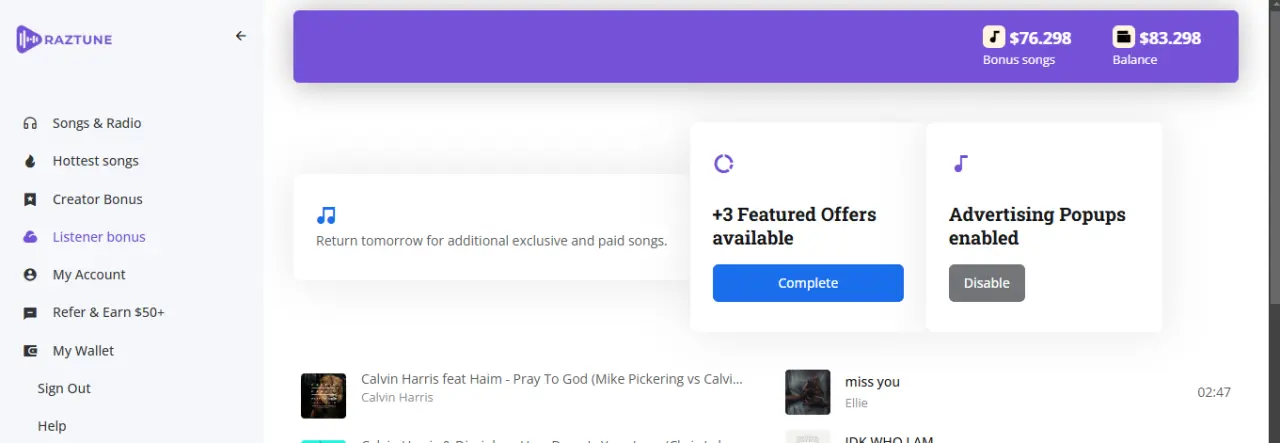Image resolution: width=1280 pixels, height=443 pixels.
Task: Click the bookmark icon beside Creator Bonus
Action: [x=30, y=199]
